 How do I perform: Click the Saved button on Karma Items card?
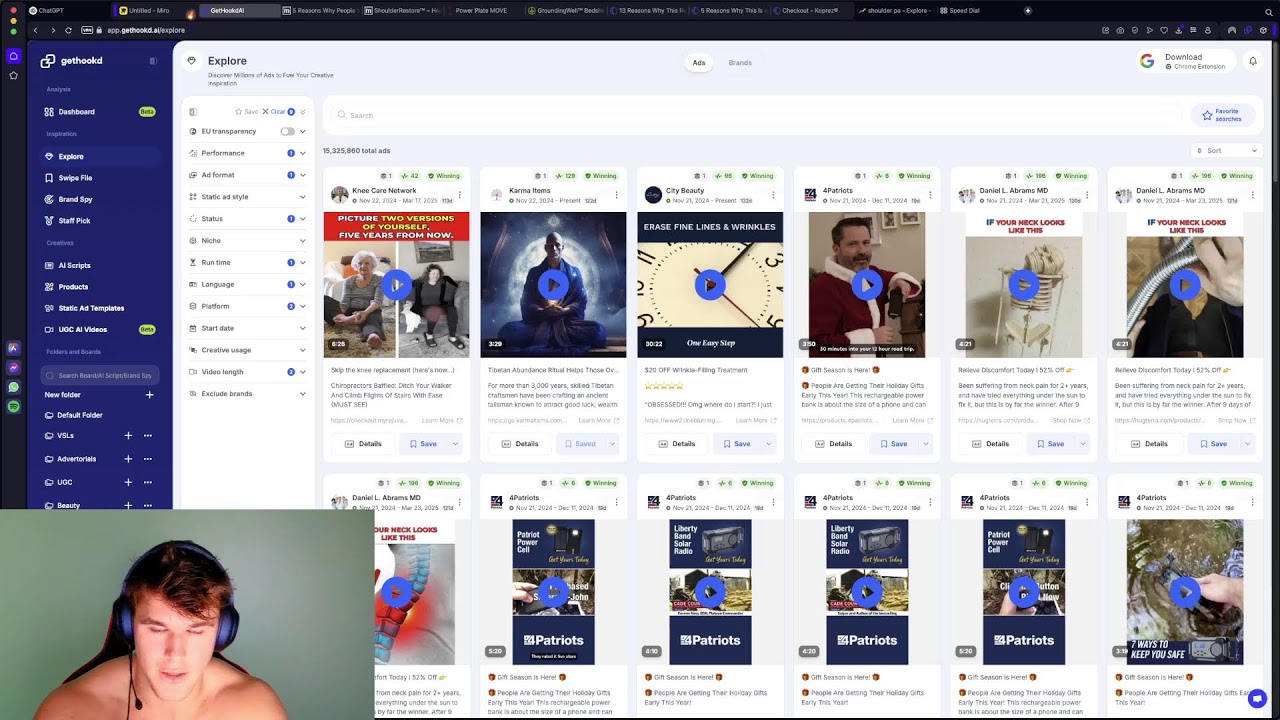(579, 444)
